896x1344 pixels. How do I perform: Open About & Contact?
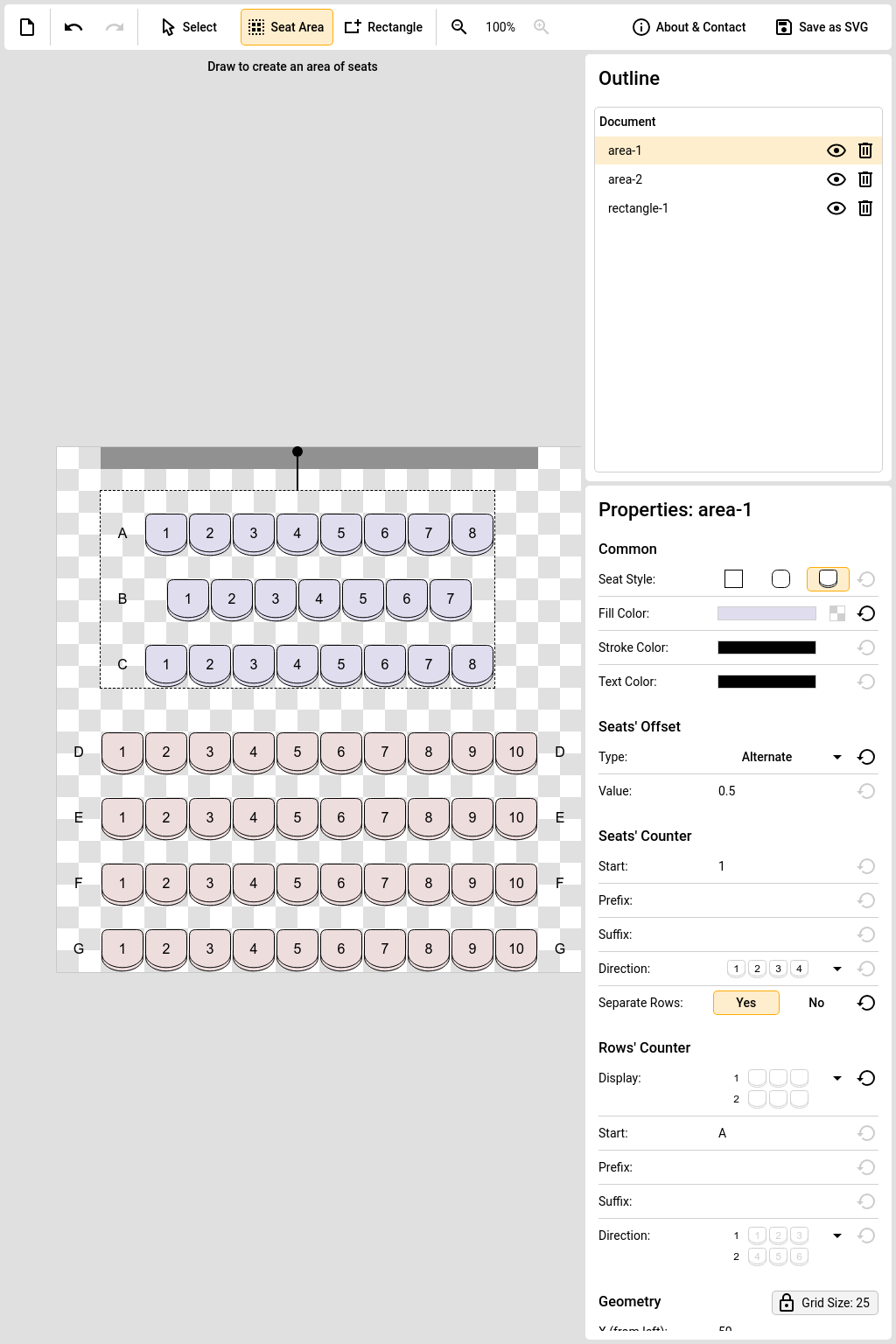click(689, 27)
